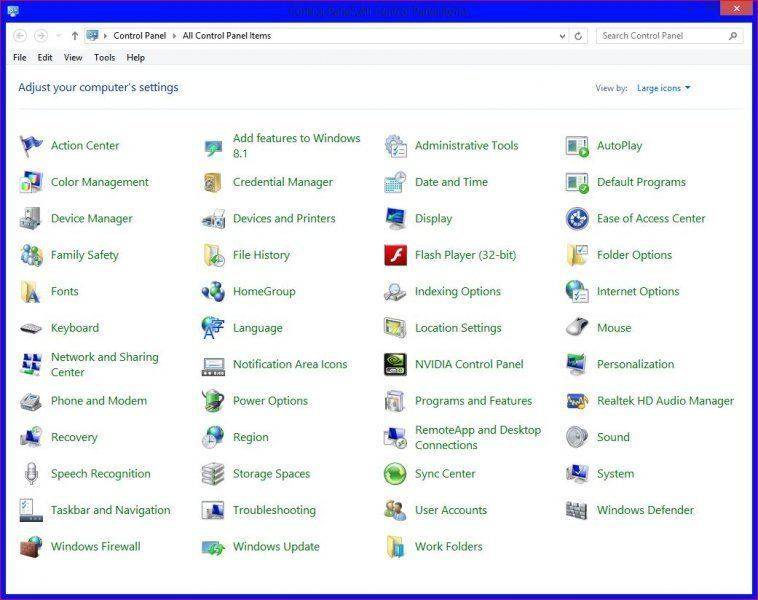This screenshot has height=600, width=758.
Task: Open the Tools menu
Action: click(x=104, y=58)
